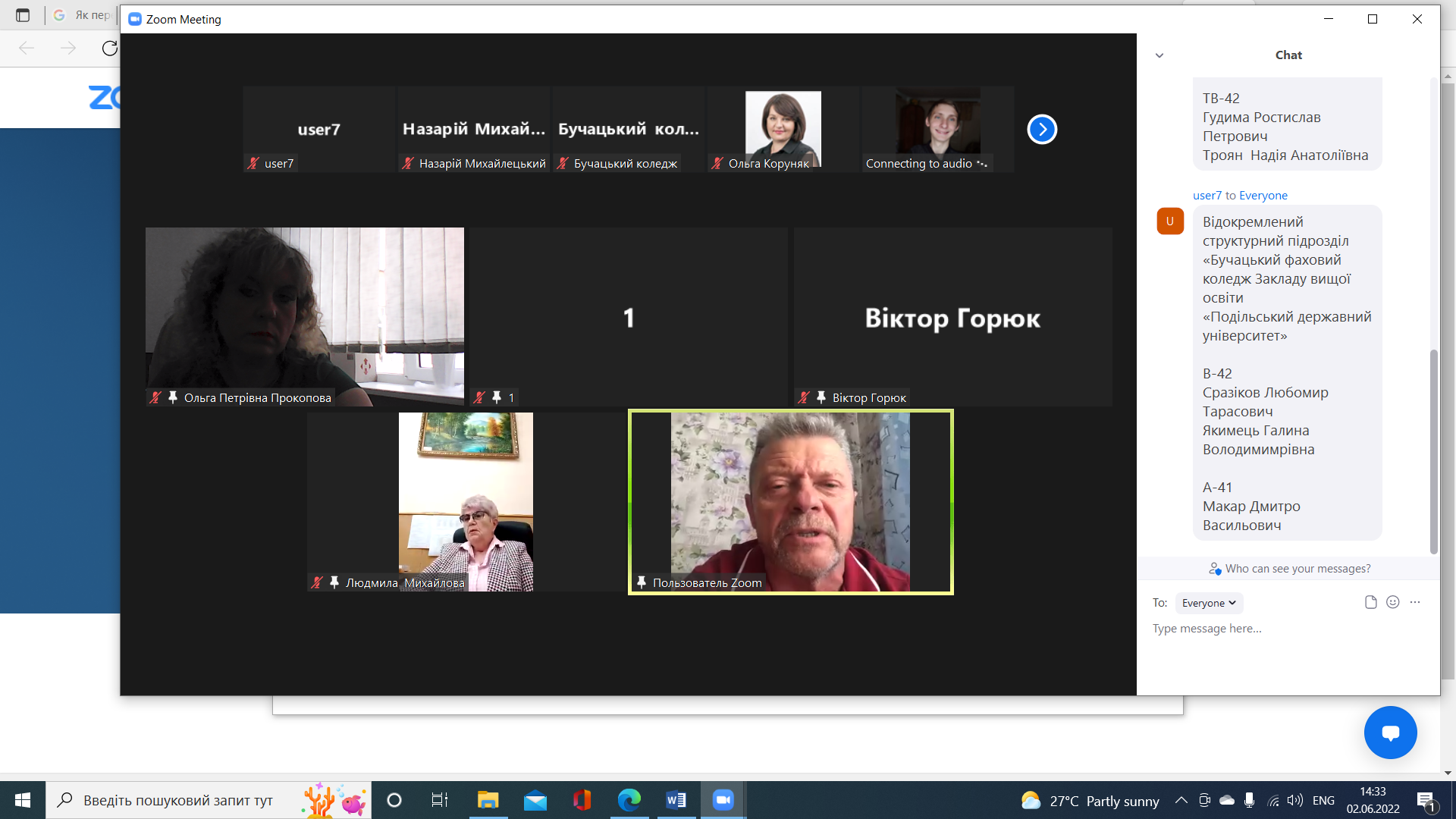Click Who can see your messages link
This screenshot has width=1456, height=819.
pyautogui.click(x=1297, y=569)
